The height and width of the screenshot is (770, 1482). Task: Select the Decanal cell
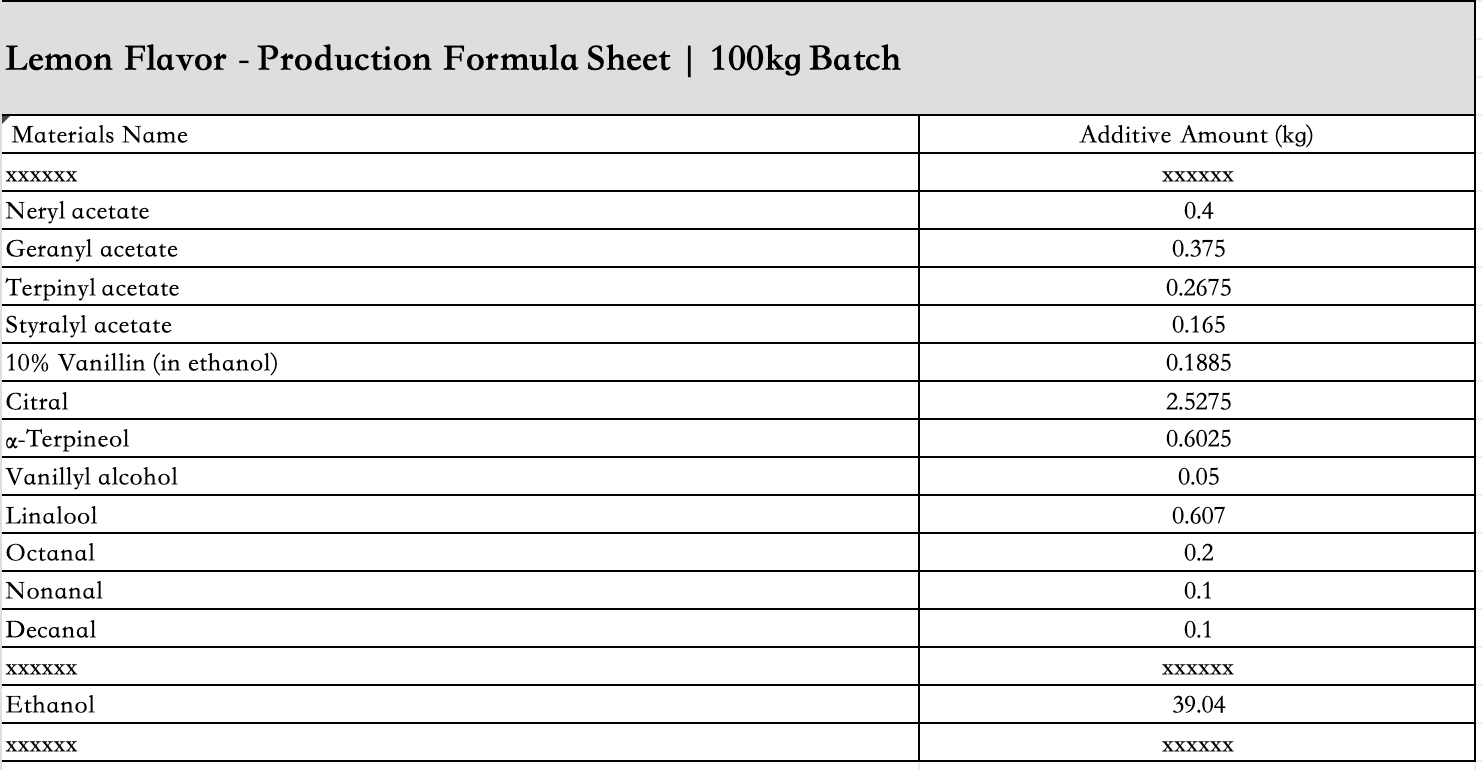click(460, 629)
